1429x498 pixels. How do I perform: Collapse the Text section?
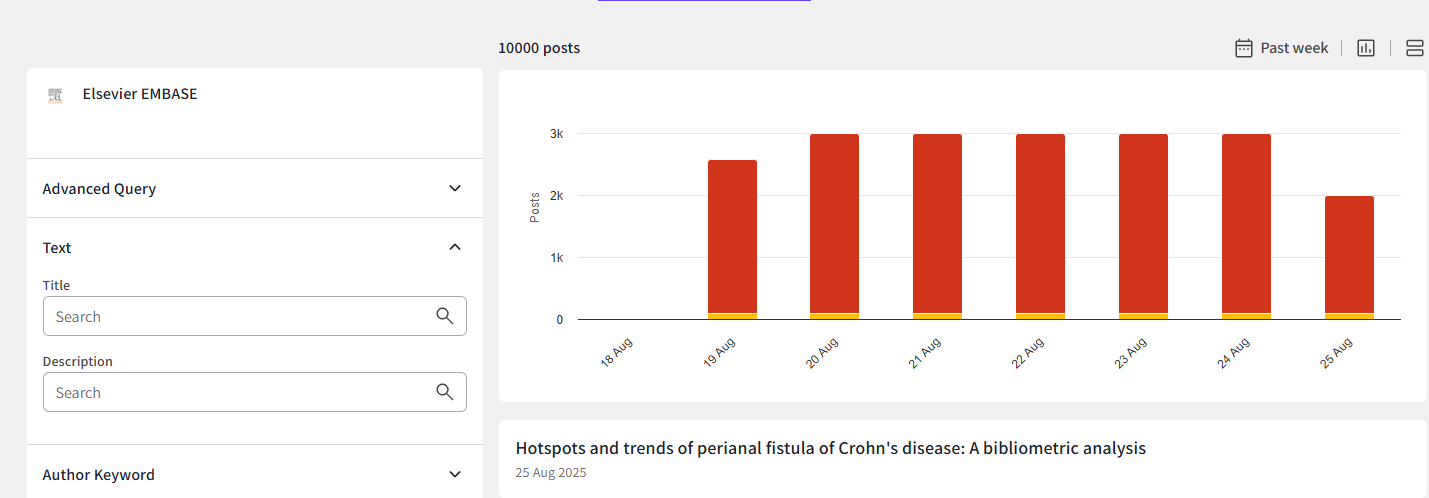tap(455, 247)
